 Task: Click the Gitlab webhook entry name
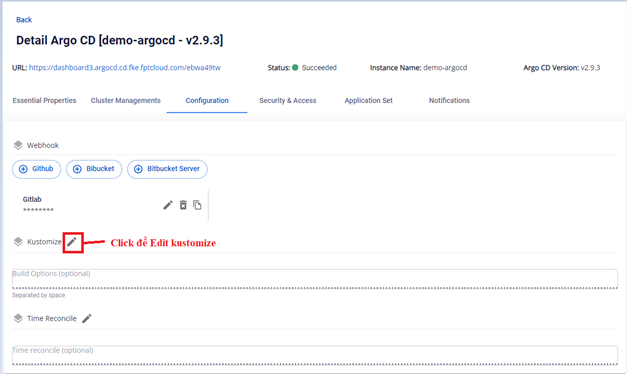32,199
